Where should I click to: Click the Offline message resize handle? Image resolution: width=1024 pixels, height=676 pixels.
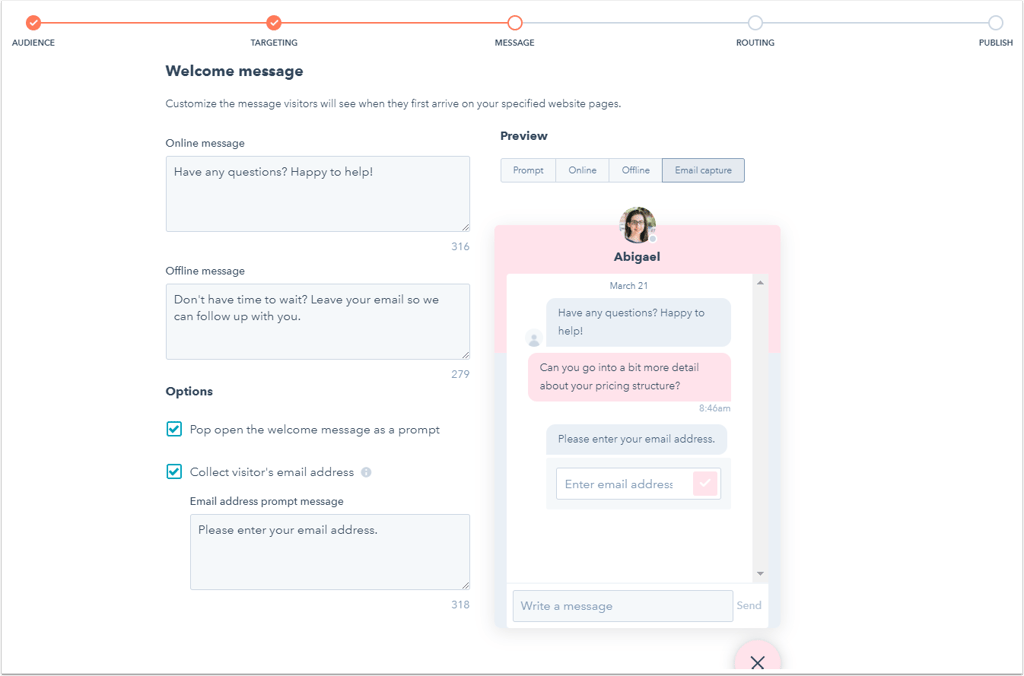pyautogui.click(x=466, y=355)
